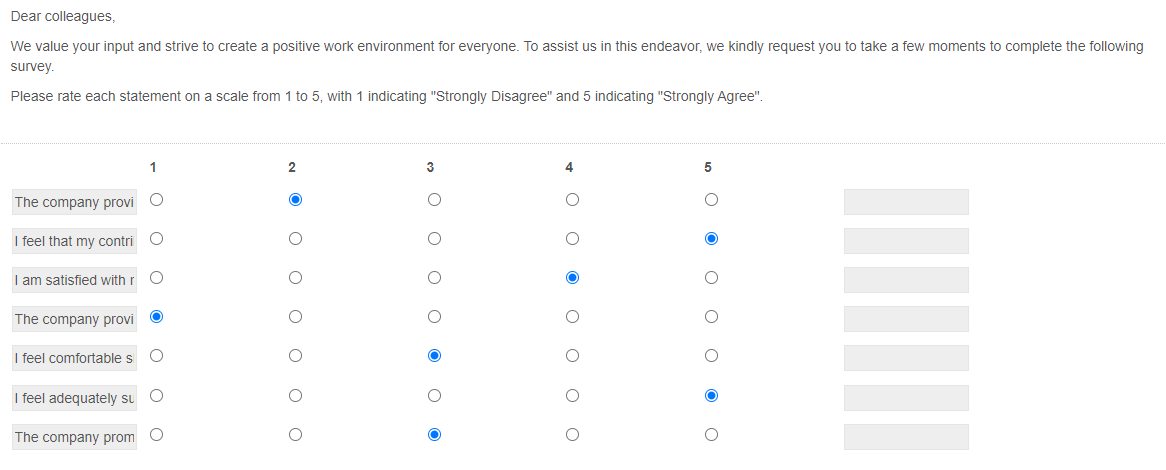Image resolution: width=1166 pixels, height=470 pixels.
Task: Set "I am satisfied with" rating to 3
Action: coord(433,278)
